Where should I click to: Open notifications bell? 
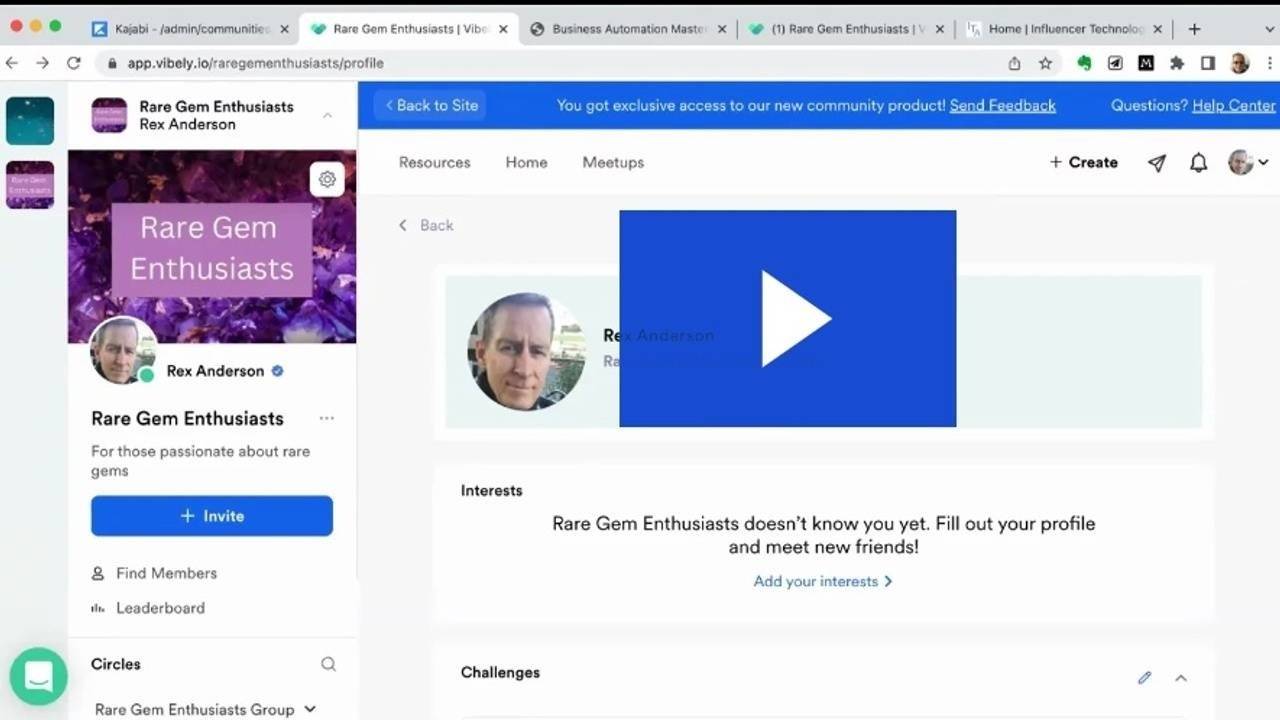(x=1198, y=163)
